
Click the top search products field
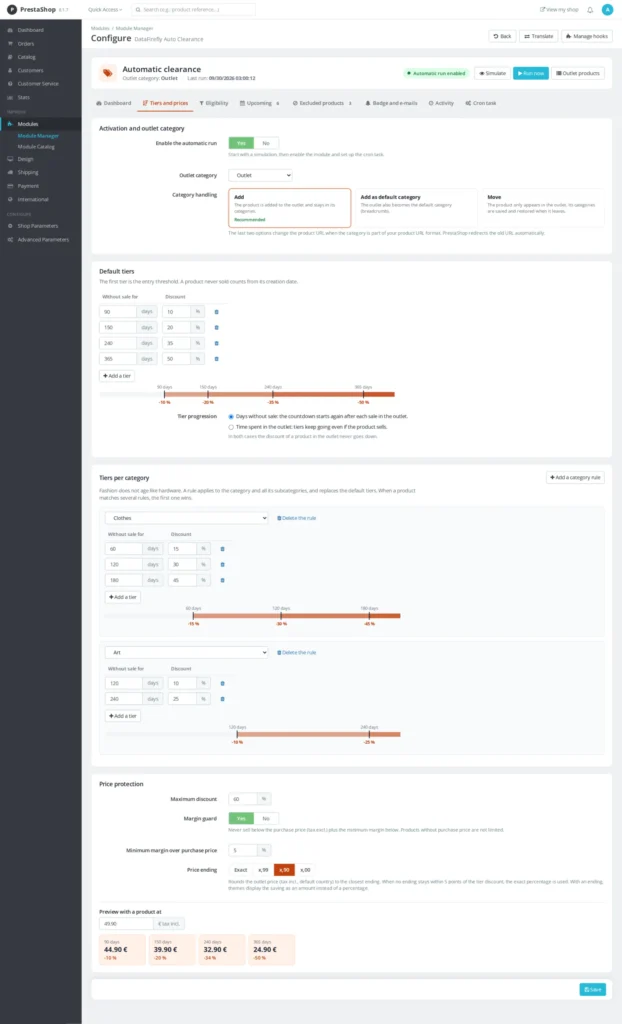click(193, 10)
